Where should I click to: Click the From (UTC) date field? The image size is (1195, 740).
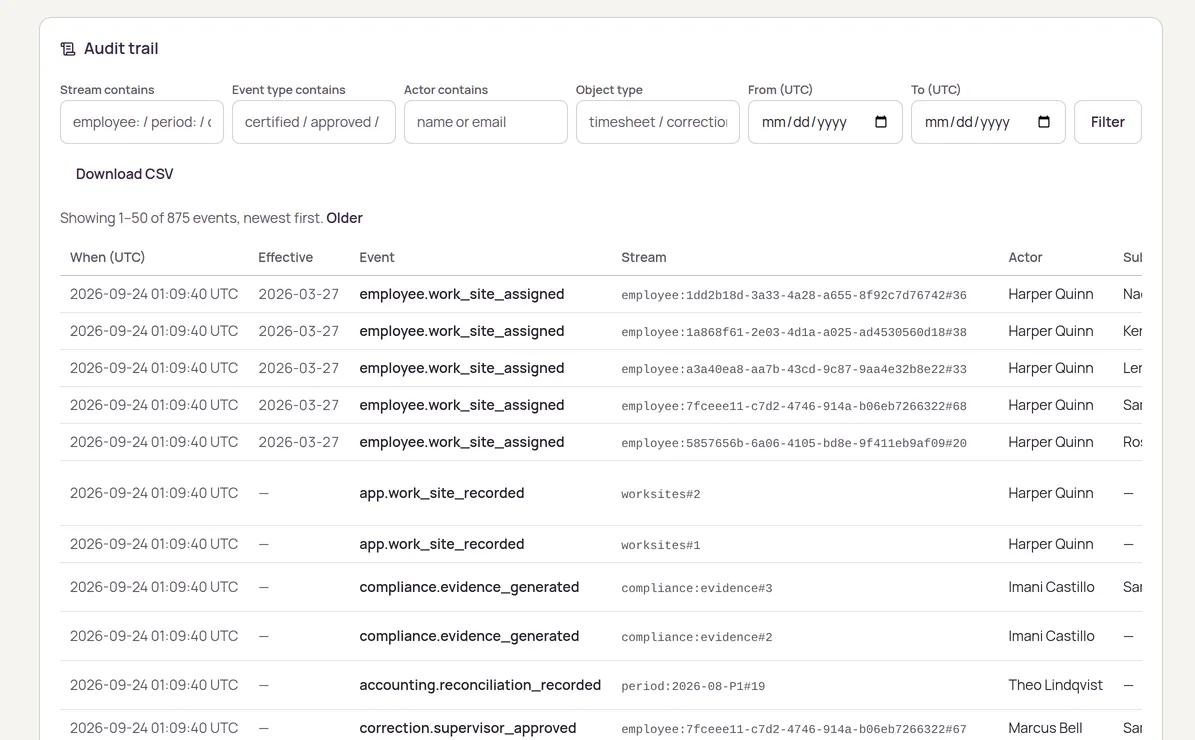[825, 122]
